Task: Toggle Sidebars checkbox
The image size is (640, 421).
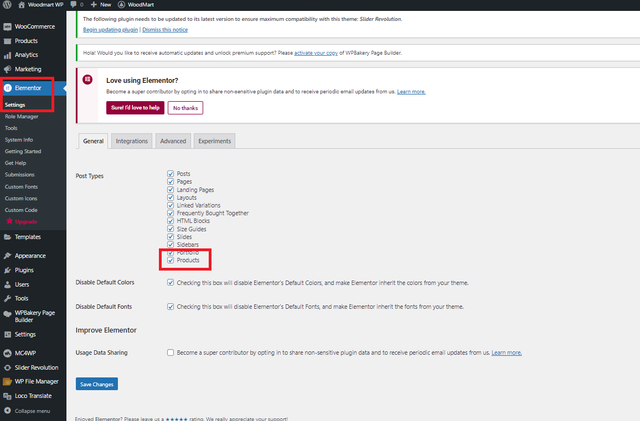Action: coord(171,244)
